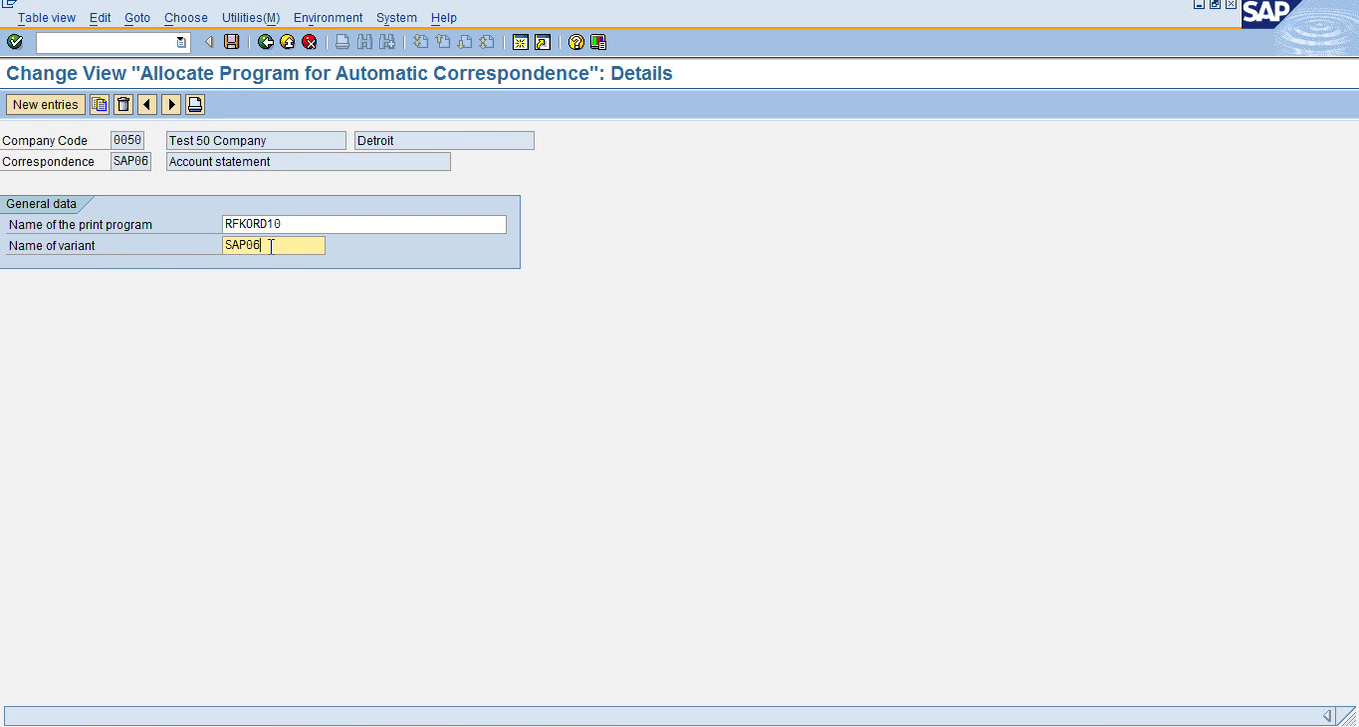Viewport: 1359px width, 727px height.
Task: Click the Delete trash can icon
Action: coord(123,104)
